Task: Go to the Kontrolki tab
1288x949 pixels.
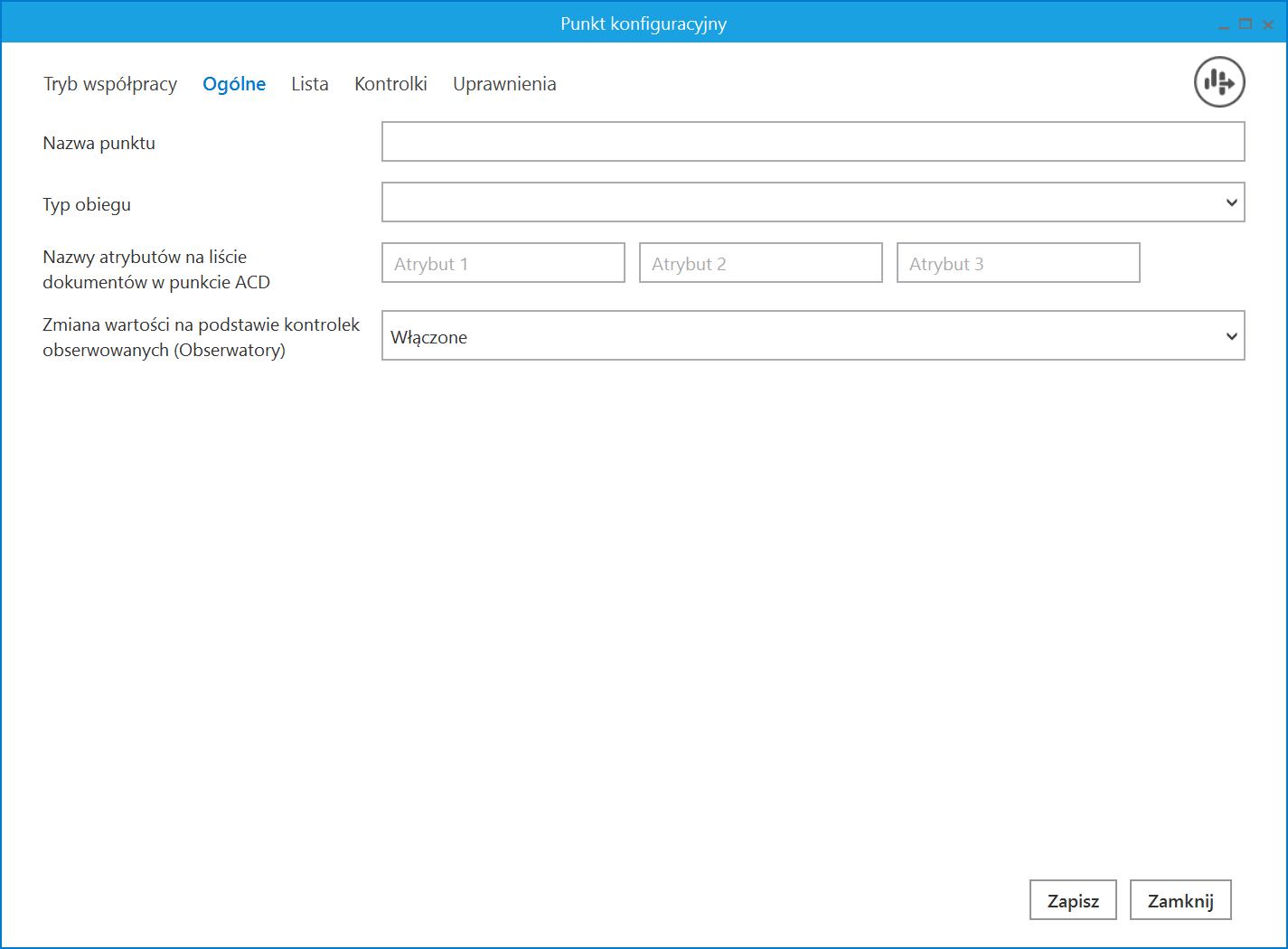Action: 390,84
